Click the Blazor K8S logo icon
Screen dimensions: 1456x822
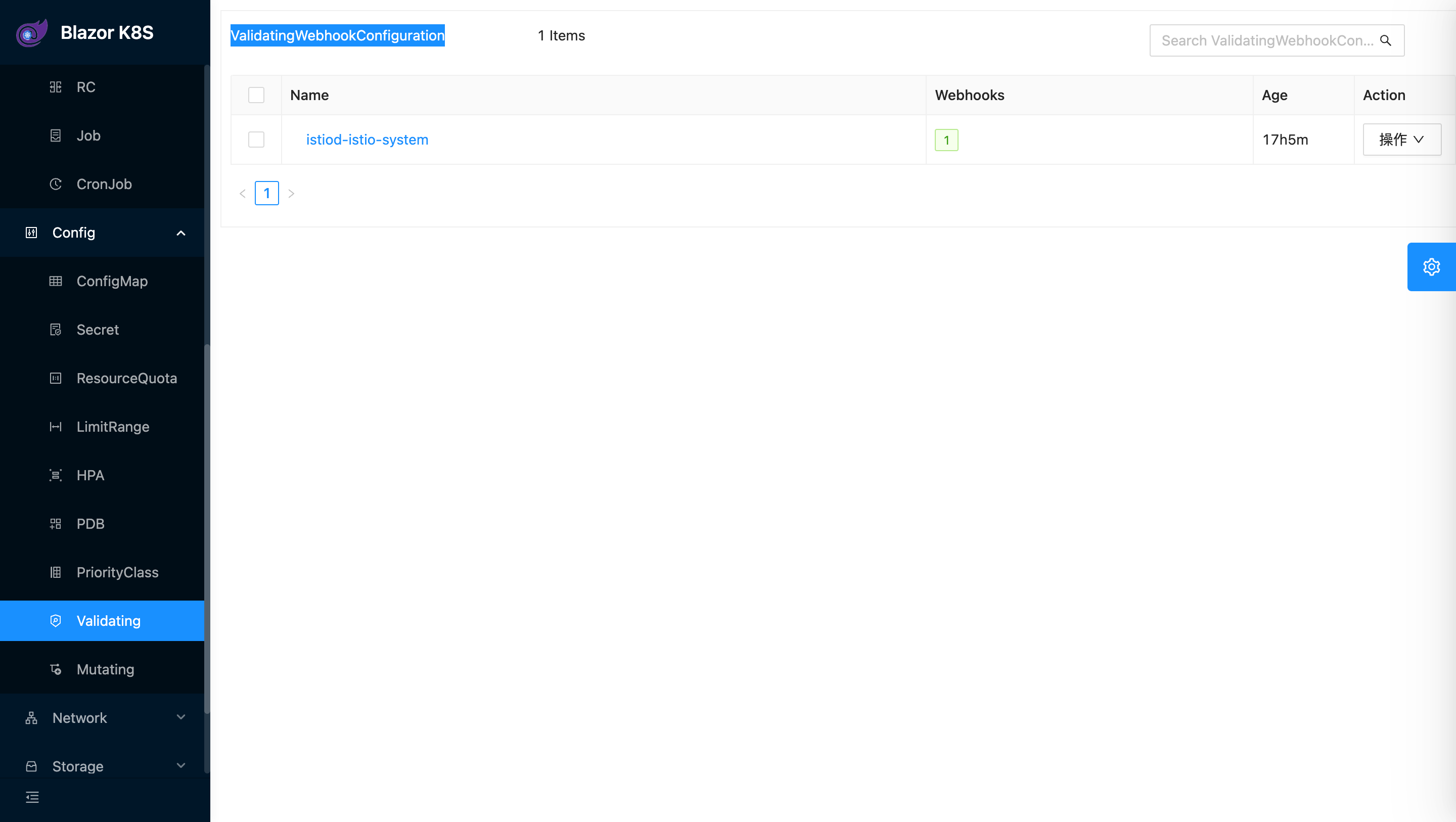point(32,33)
